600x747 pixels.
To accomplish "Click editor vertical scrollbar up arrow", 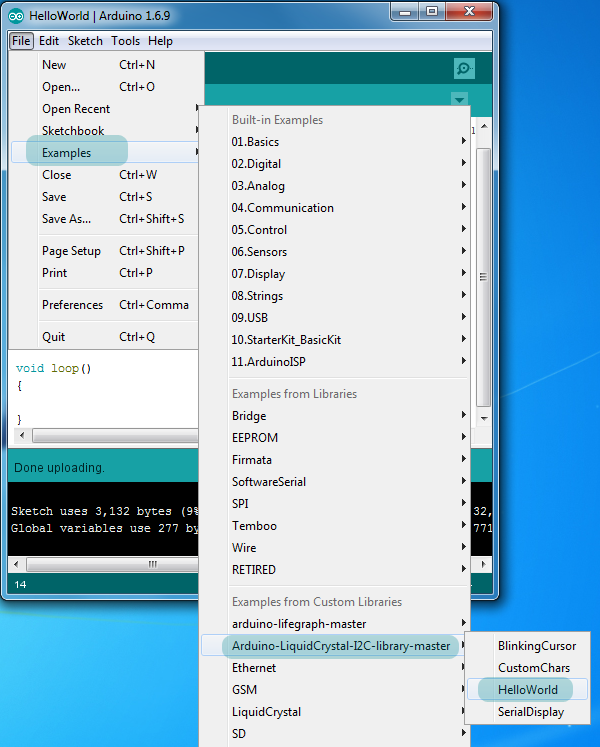I will tap(484, 126).
